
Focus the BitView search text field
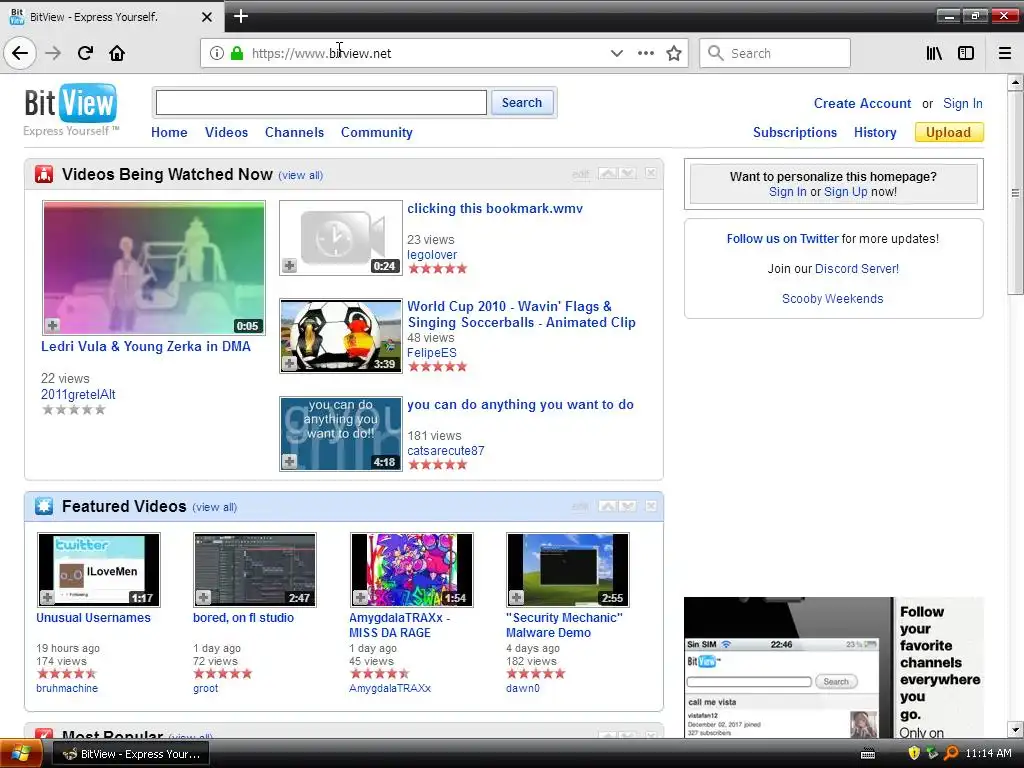click(321, 103)
